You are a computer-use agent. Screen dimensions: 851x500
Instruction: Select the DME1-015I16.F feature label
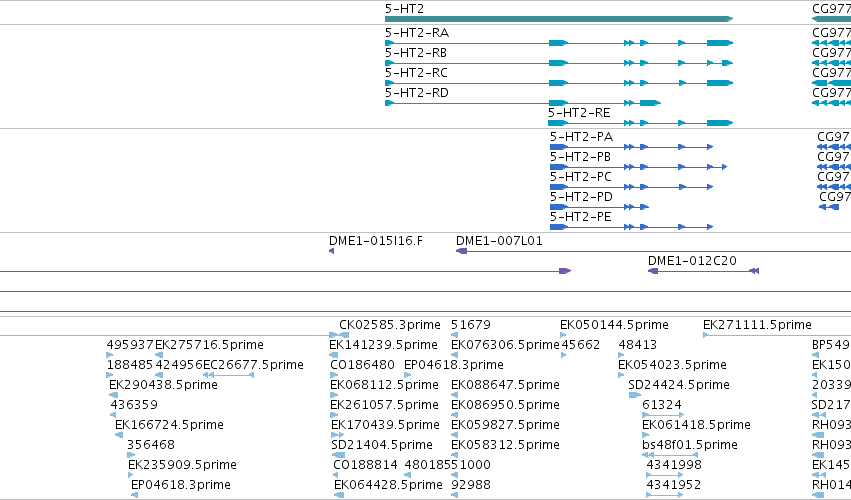pyautogui.click(x=376, y=241)
